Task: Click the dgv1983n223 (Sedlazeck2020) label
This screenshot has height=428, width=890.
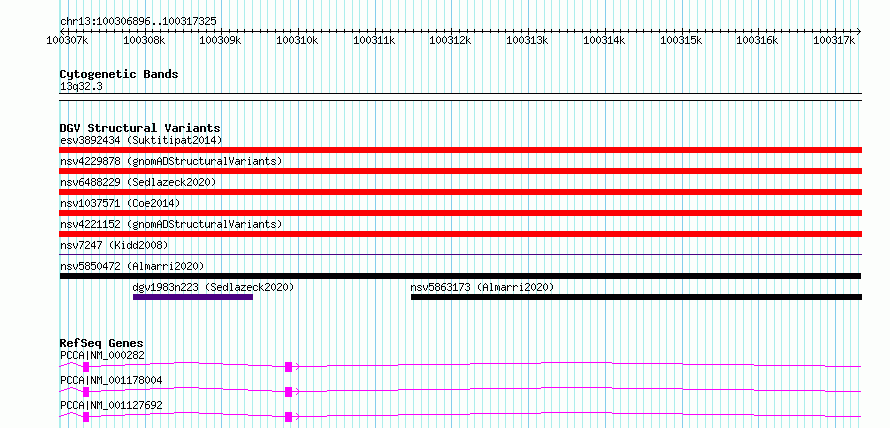Action: coord(213,287)
